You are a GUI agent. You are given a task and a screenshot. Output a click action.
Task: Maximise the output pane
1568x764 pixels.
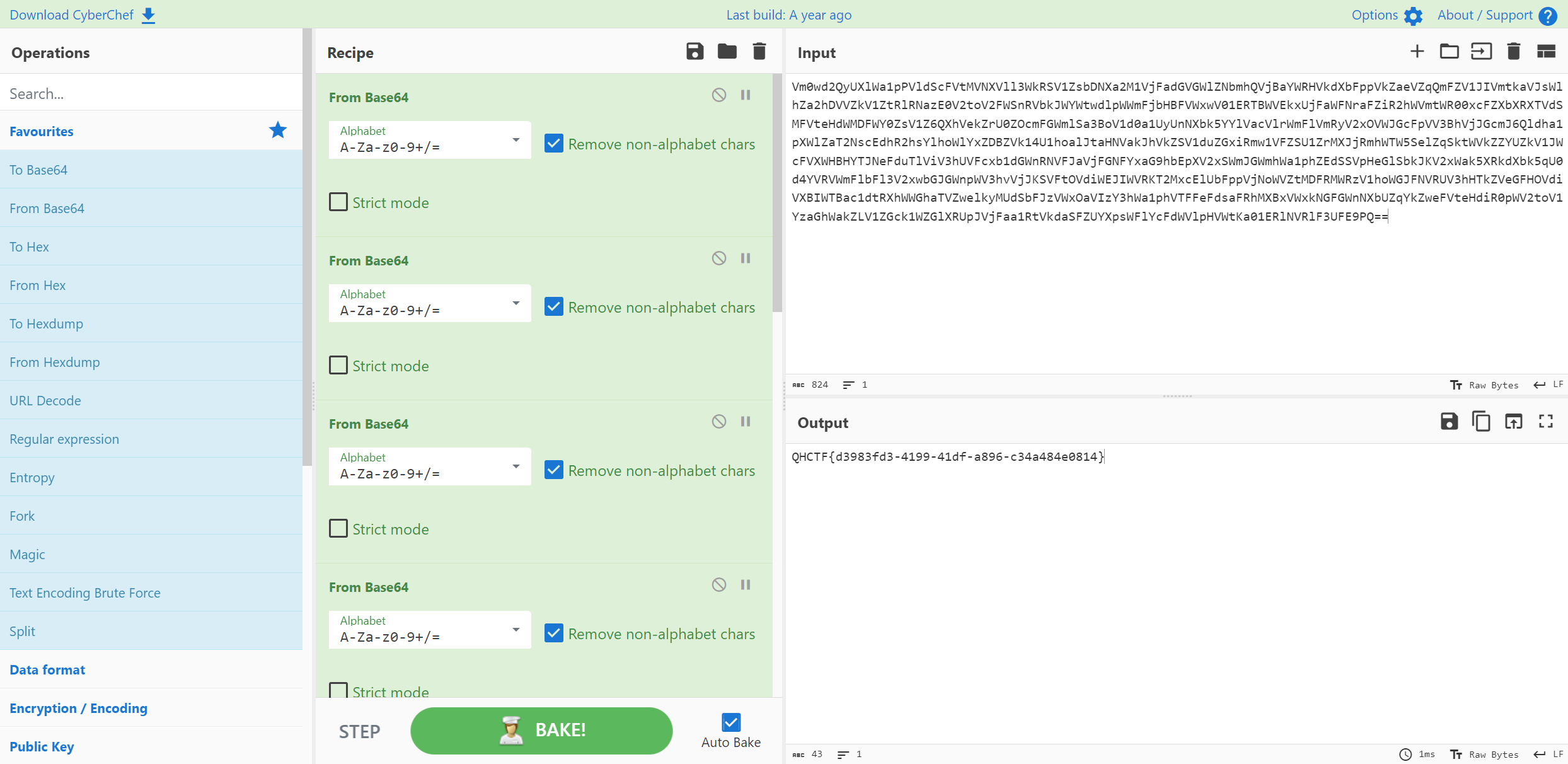tap(1546, 422)
